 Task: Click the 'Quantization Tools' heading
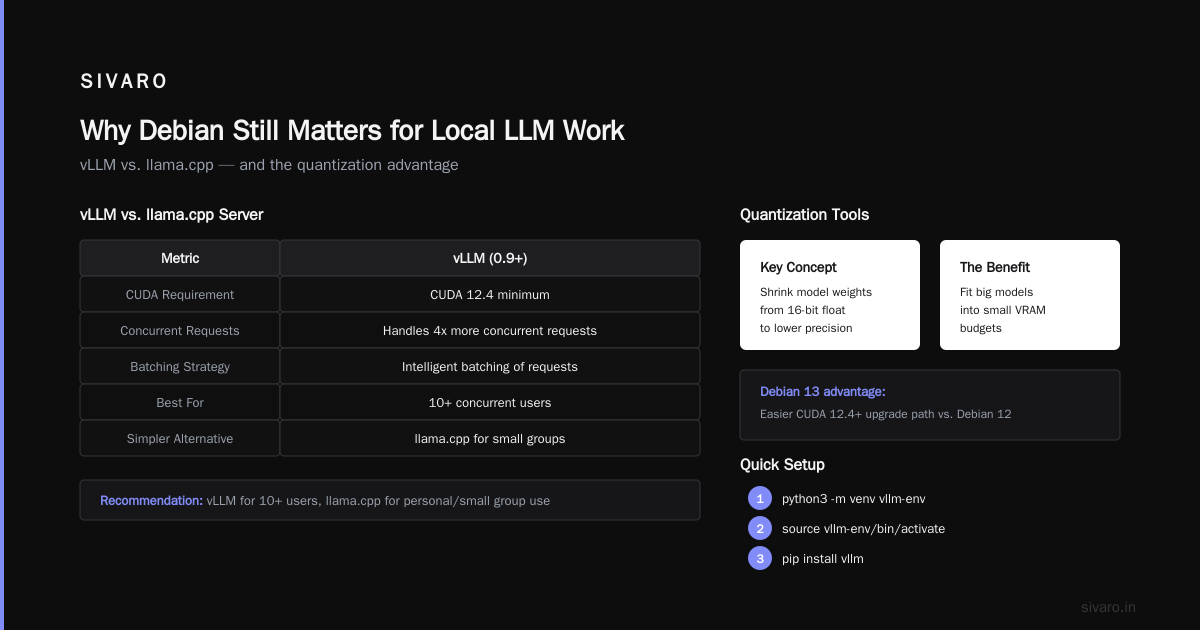pos(804,215)
